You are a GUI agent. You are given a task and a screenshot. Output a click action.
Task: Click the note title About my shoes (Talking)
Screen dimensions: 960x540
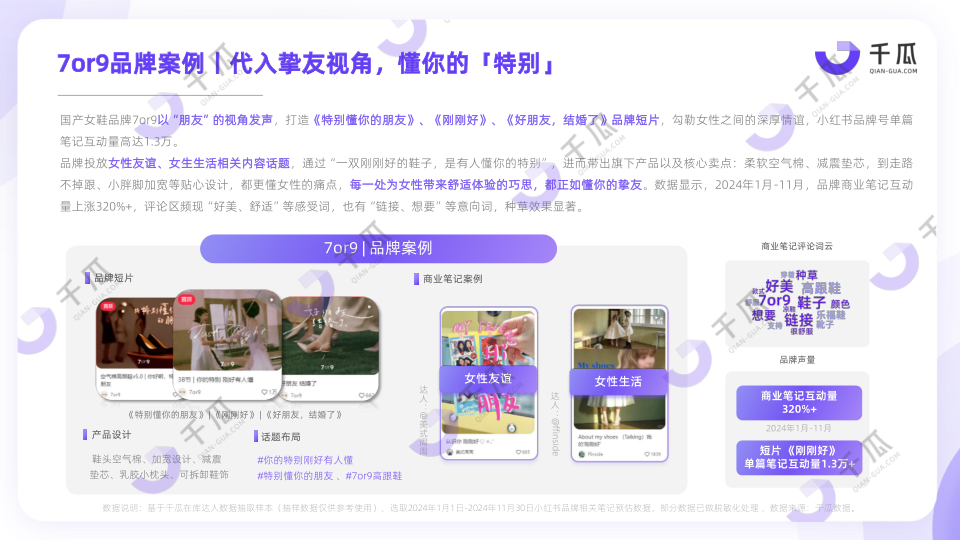point(615,440)
